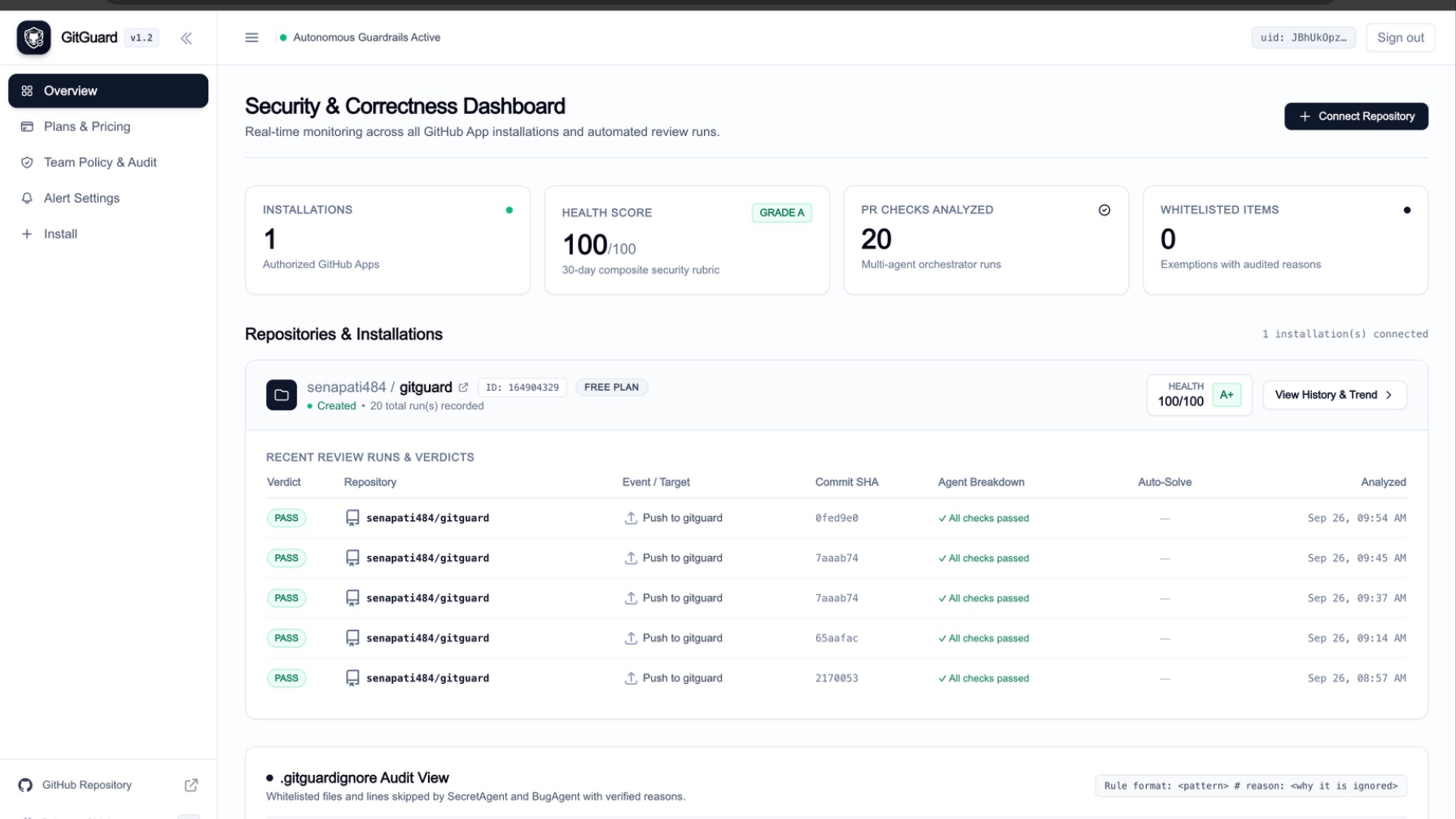The image size is (1456, 819).
Task: Click the Alert Settings bell icon
Action: click(27, 198)
